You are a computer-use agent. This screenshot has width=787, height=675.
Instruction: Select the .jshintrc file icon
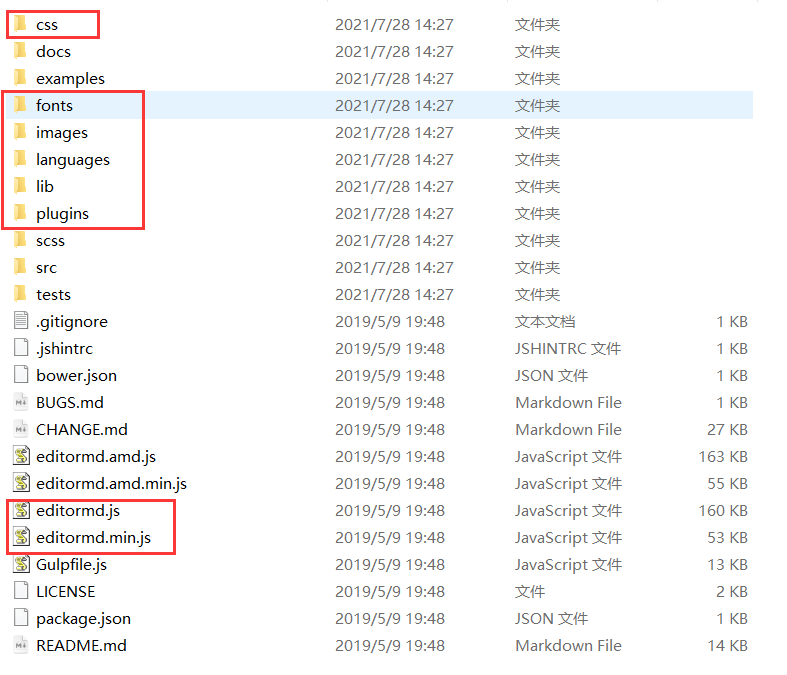[21, 348]
